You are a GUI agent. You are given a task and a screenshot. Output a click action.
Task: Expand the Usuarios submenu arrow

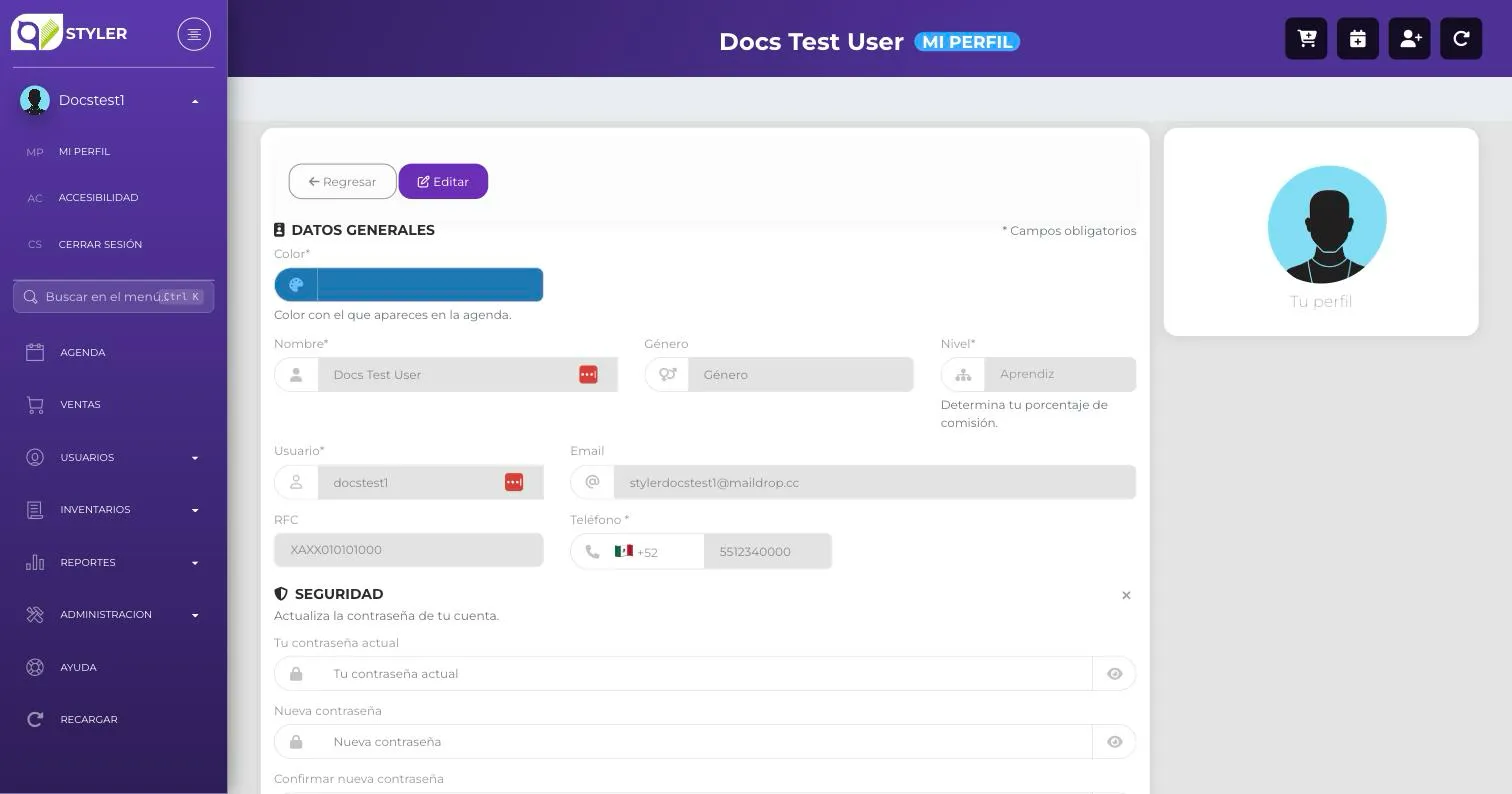point(195,458)
